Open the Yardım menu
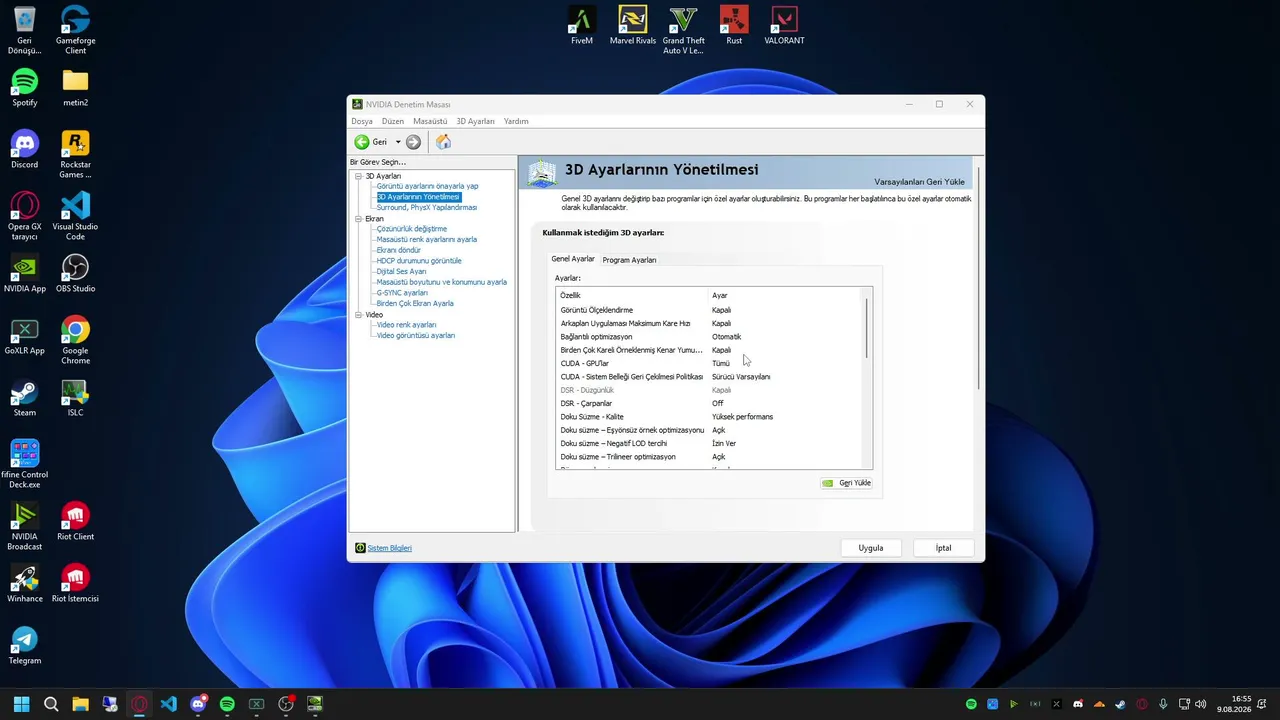This screenshot has height=720, width=1280. click(x=516, y=121)
